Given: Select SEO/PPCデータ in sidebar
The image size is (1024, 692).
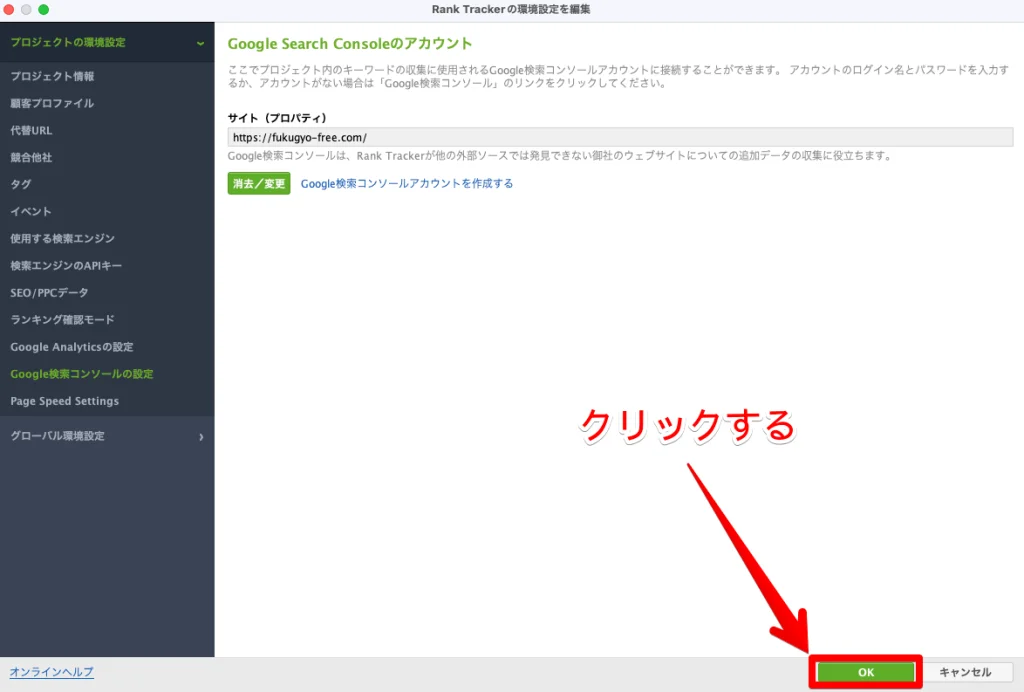Looking at the screenshot, I should 49,293.
